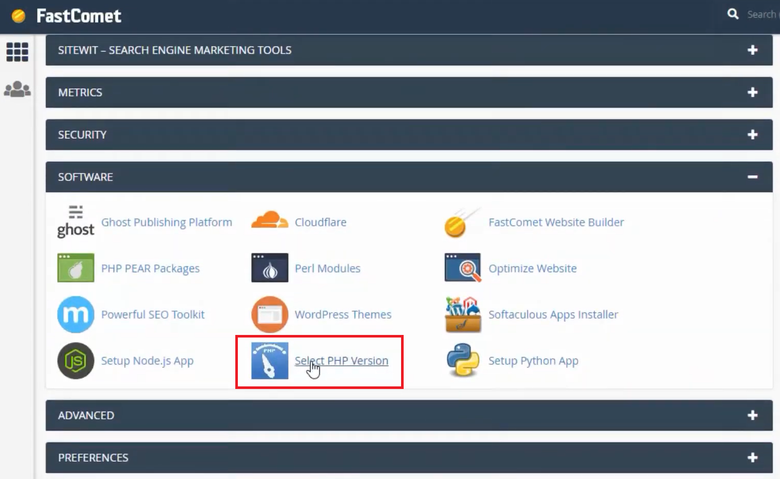Click the Setup Node.js App icon

tap(75, 360)
